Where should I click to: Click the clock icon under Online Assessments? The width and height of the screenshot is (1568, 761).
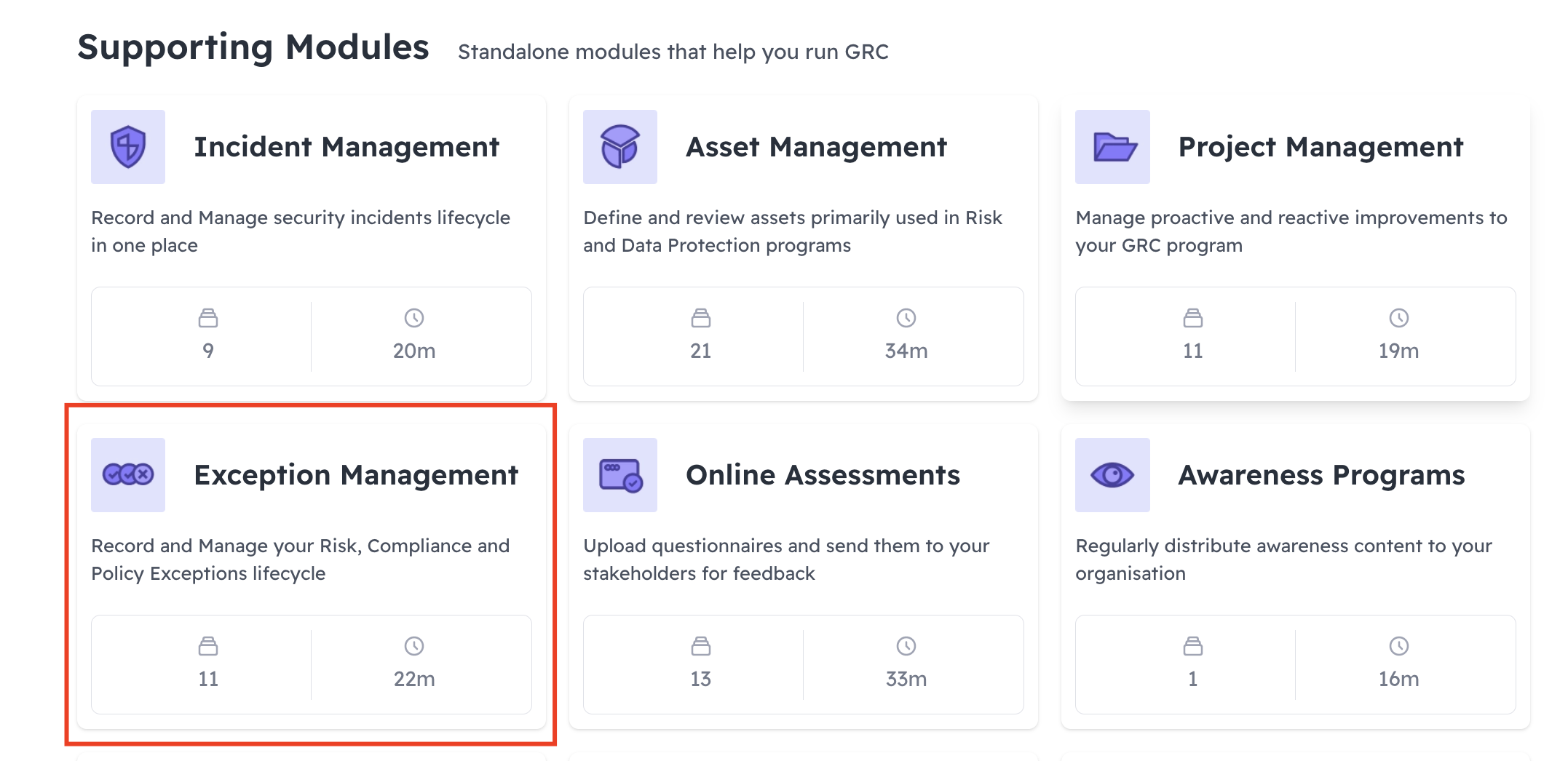[x=905, y=646]
